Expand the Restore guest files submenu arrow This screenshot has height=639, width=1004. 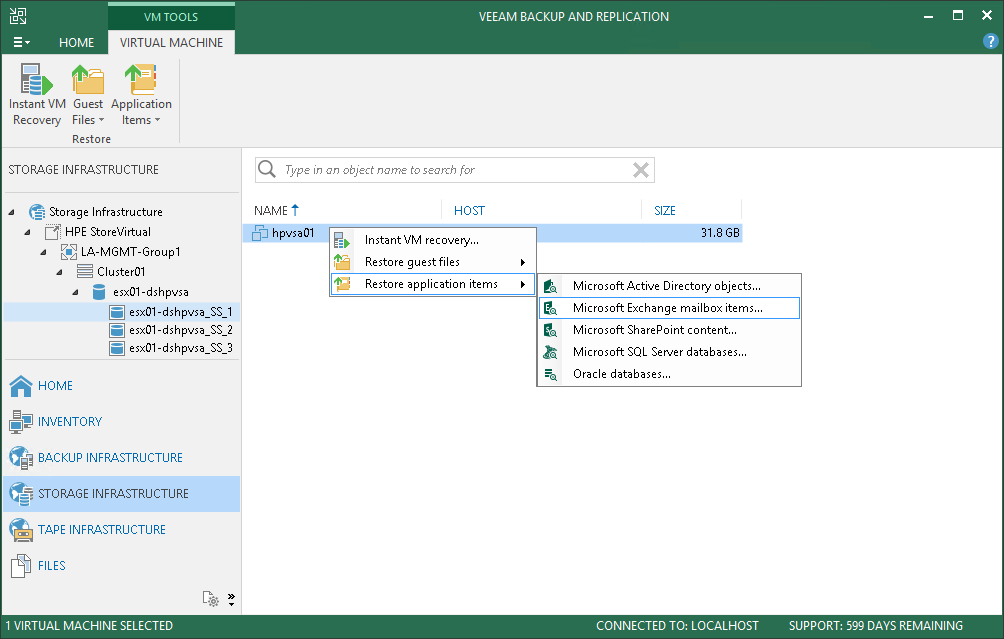(x=523, y=262)
